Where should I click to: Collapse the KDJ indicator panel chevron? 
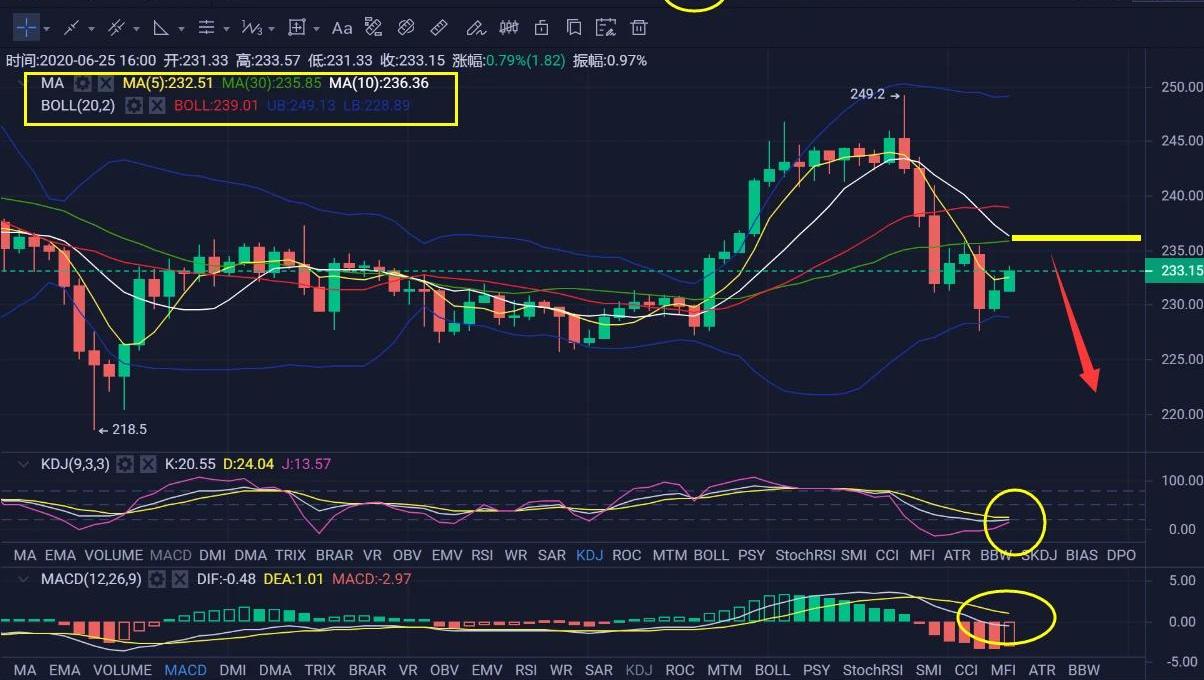tap(25, 464)
